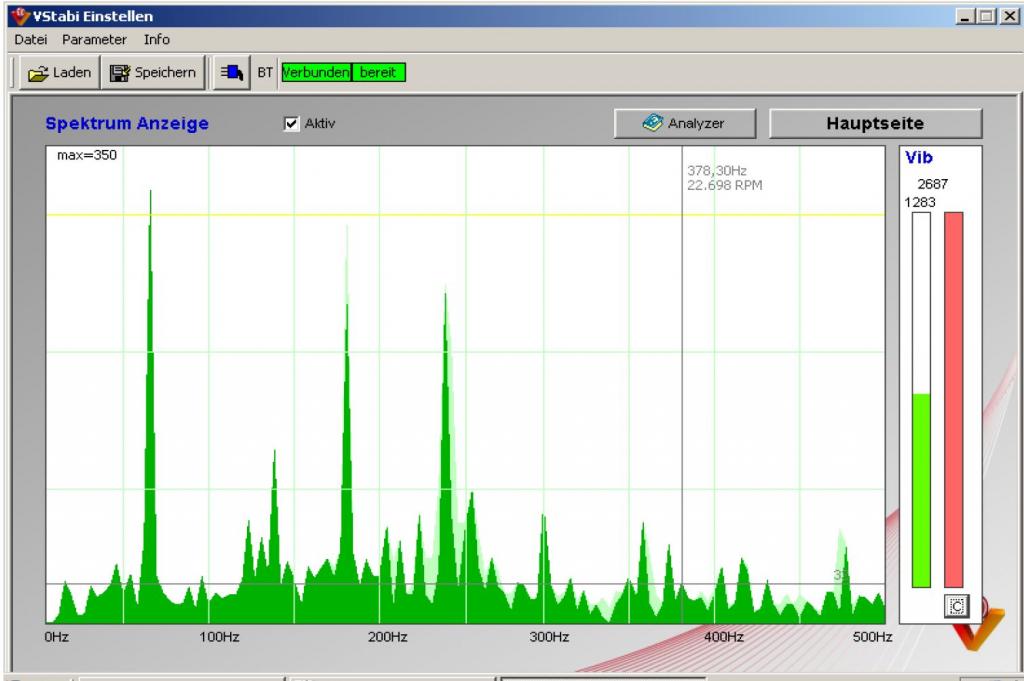Open the Datei menu
The width and height of the screenshot is (1024, 681).
[30, 39]
